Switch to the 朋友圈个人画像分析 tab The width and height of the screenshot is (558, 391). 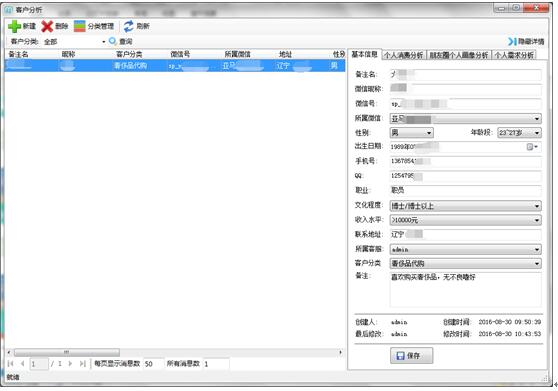point(458,55)
